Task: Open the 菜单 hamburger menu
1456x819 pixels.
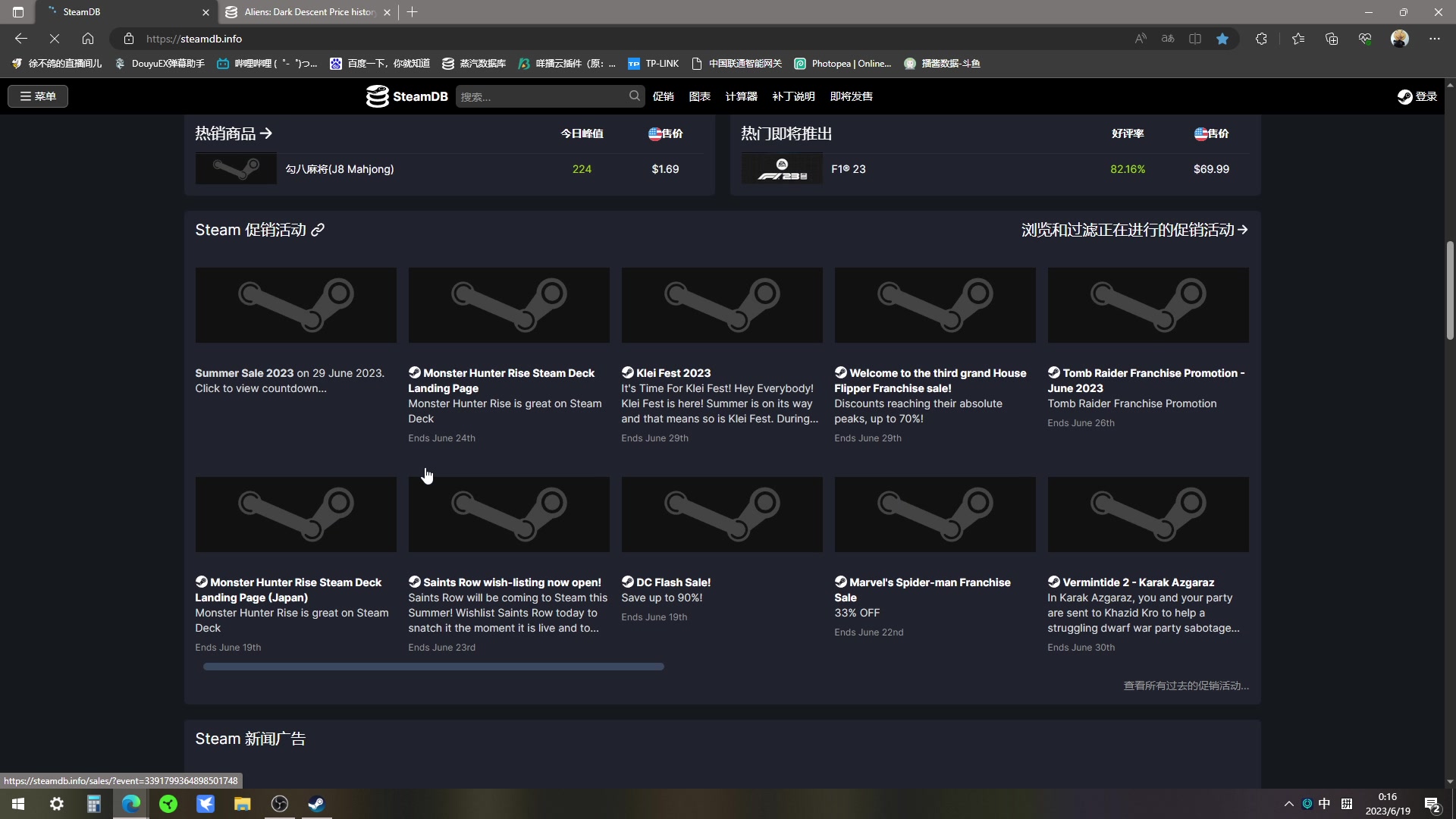Action: [38, 96]
